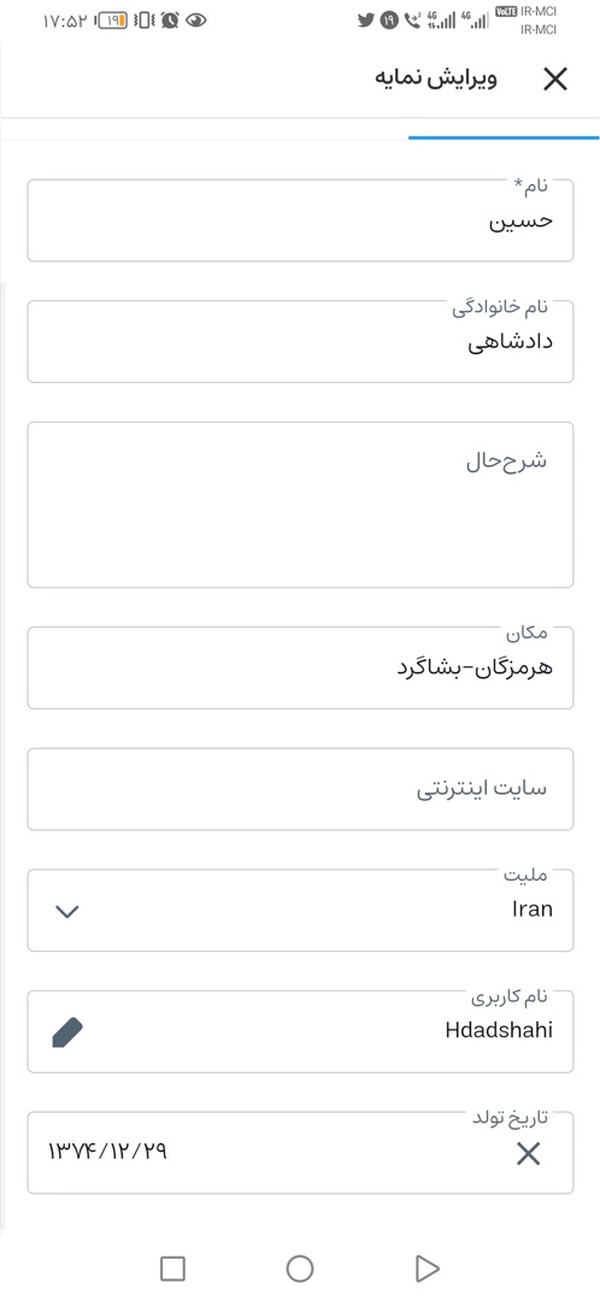600x1301 pixels.
Task: Focus the نام خانوادگی field with دادشاهی
Action: click(300, 341)
